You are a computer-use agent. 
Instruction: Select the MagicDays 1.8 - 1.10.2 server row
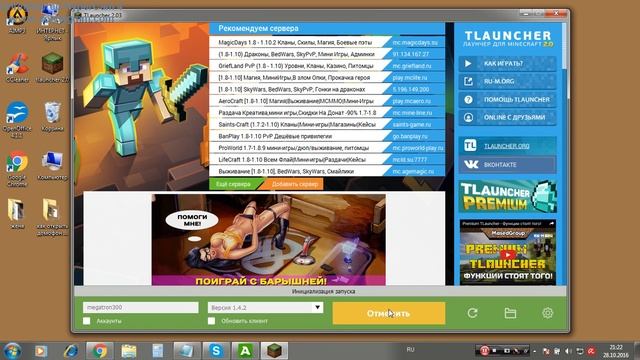pyautogui.click(x=327, y=42)
